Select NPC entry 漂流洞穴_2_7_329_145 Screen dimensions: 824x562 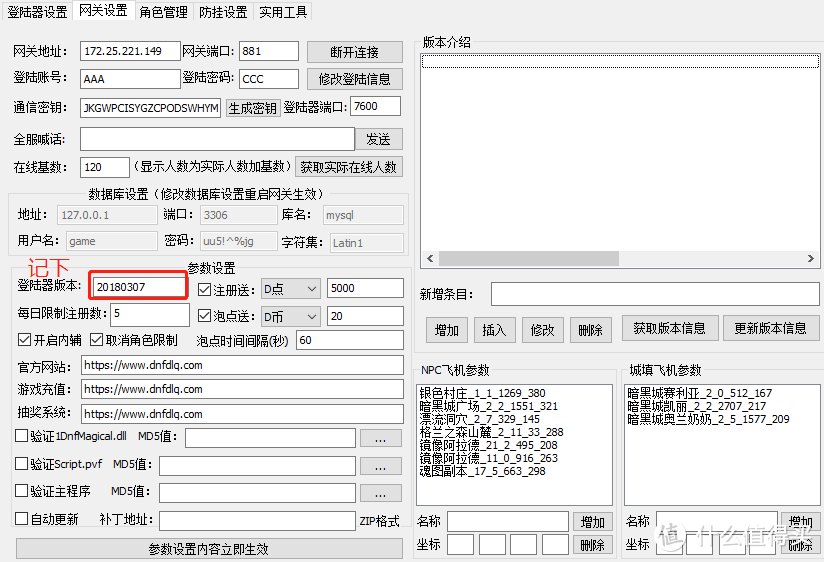479,420
